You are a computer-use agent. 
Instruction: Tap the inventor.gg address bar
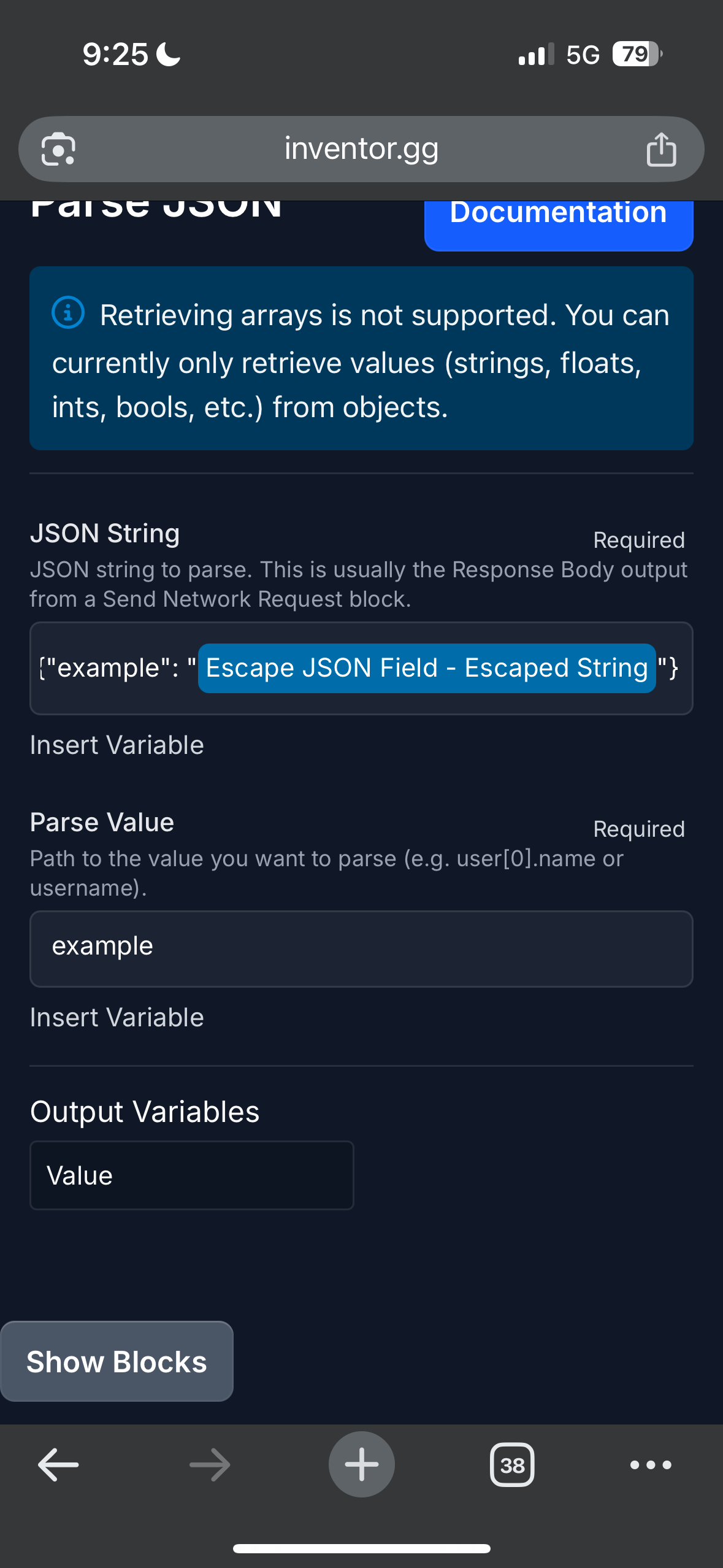[361, 149]
